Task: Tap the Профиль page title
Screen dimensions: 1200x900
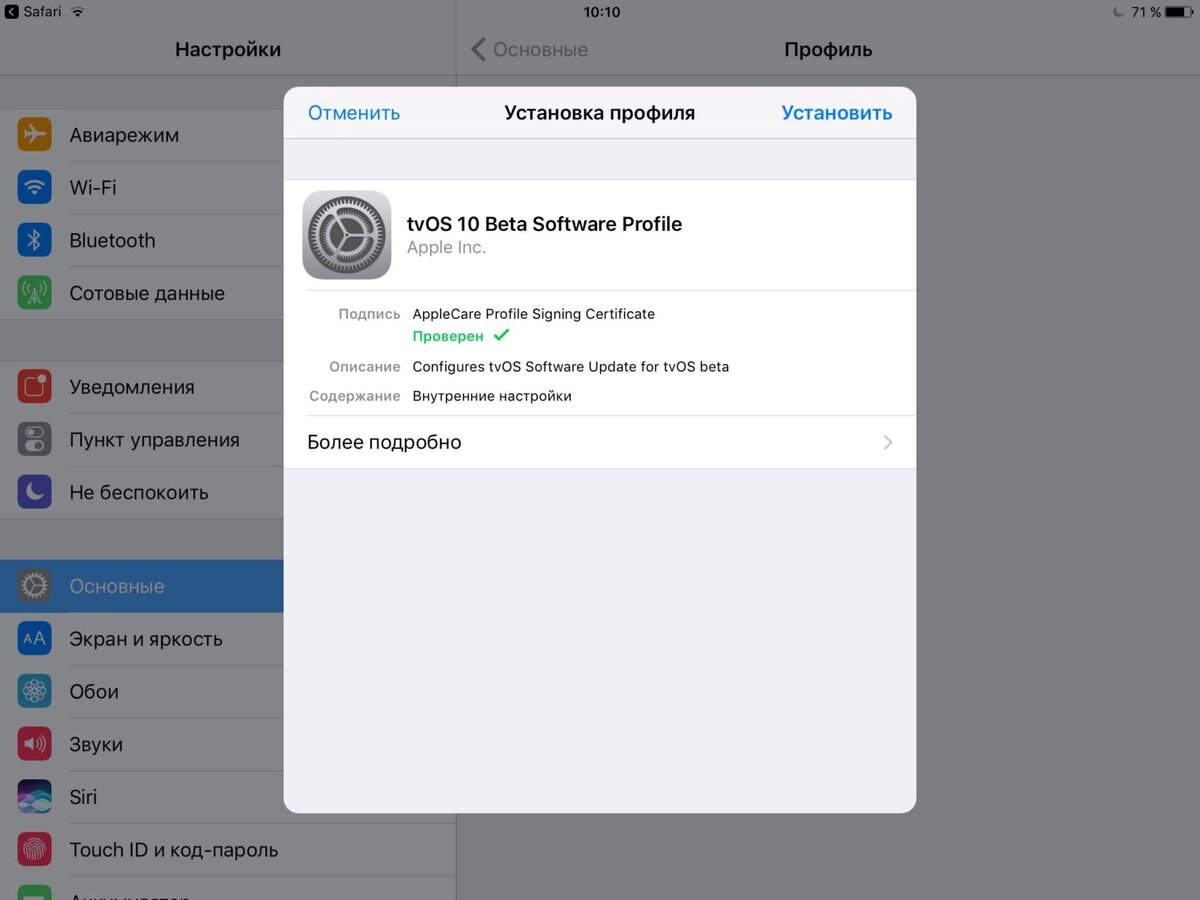Action: [x=828, y=49]
